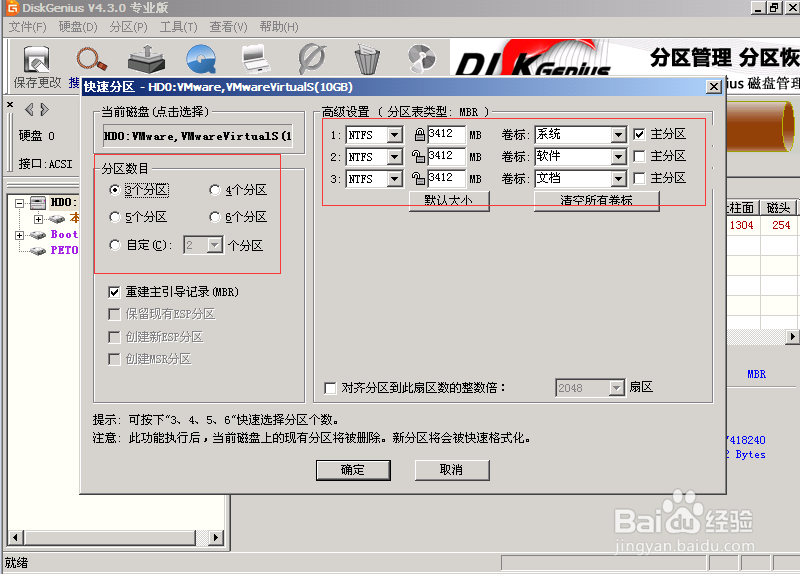Screen dimensions: 800x574
Task: Click the 确定 confirm button
Action: [353, 470]
